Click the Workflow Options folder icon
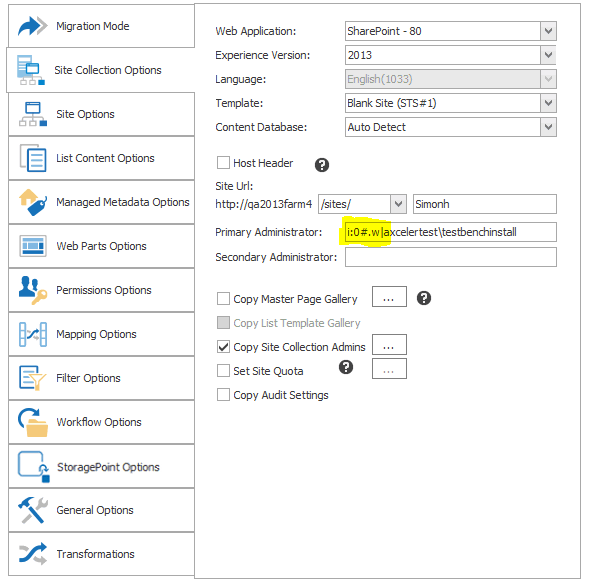Viewport: 593px width, 587px height. (33, 422)
